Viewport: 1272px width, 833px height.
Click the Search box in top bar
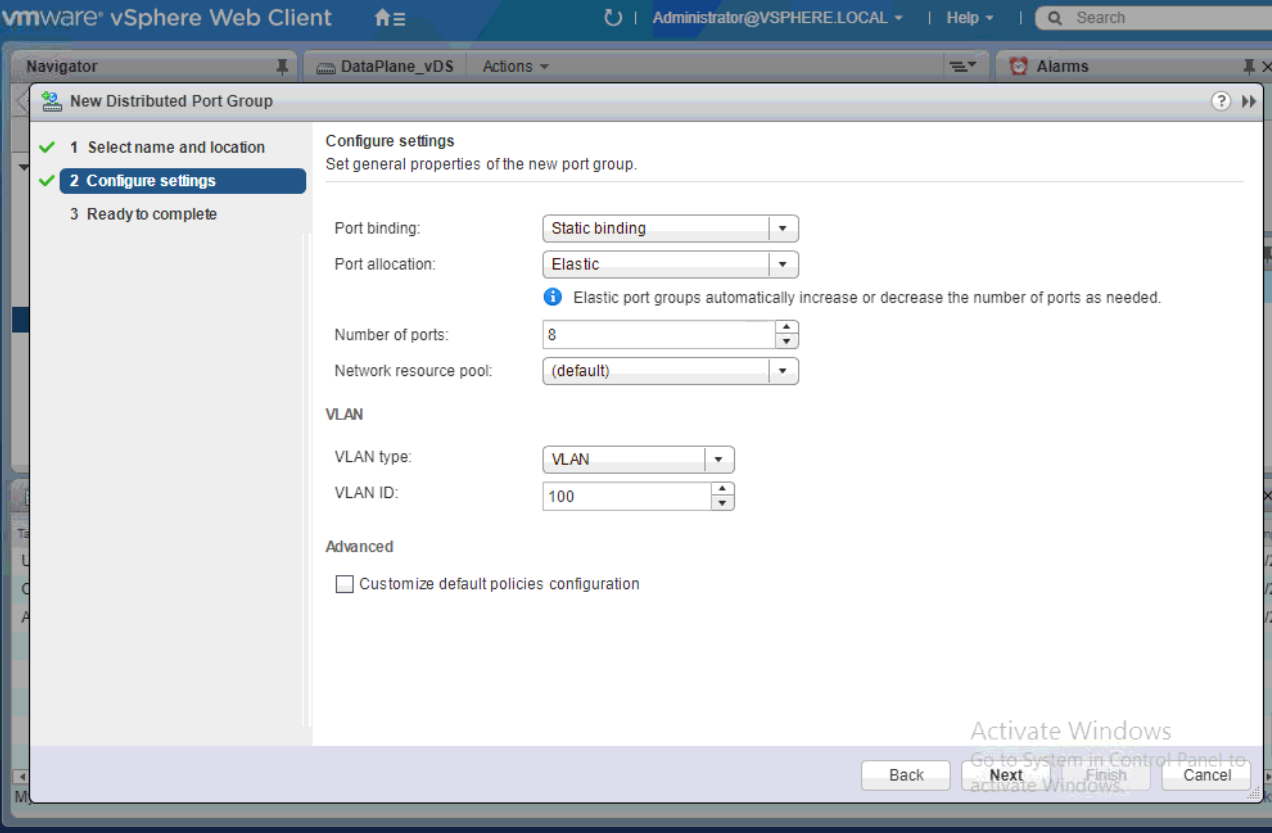point(1153,18)
